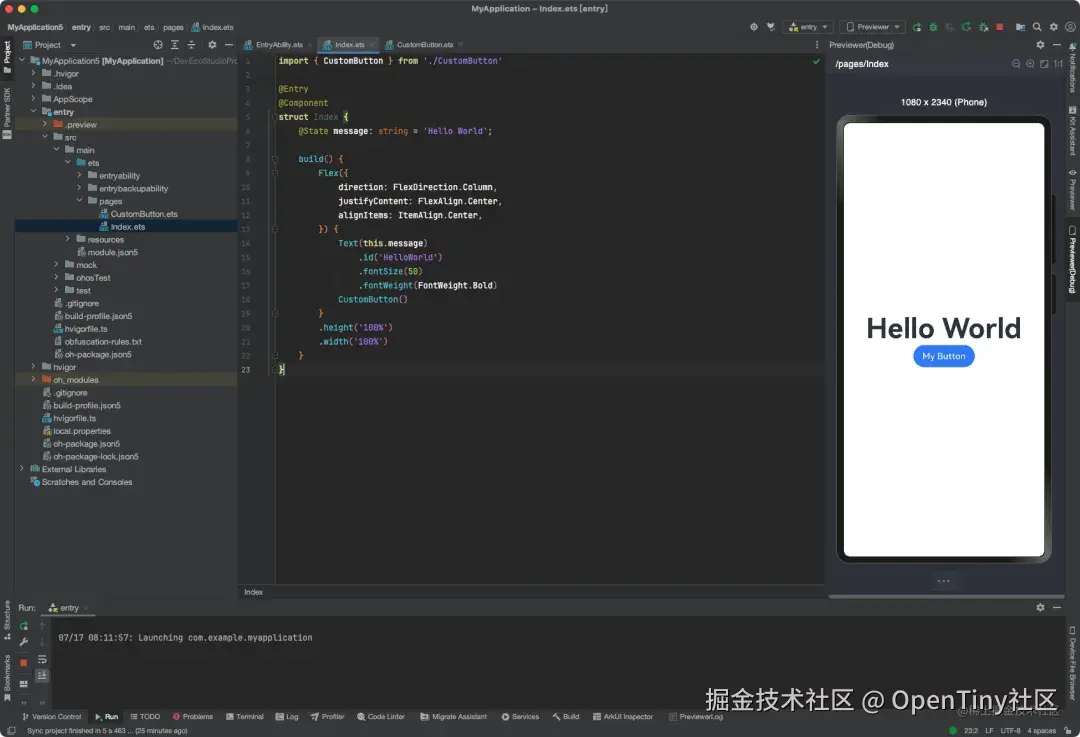Expand External Libraries node
1080x737 pixels.
click(21, 469)
